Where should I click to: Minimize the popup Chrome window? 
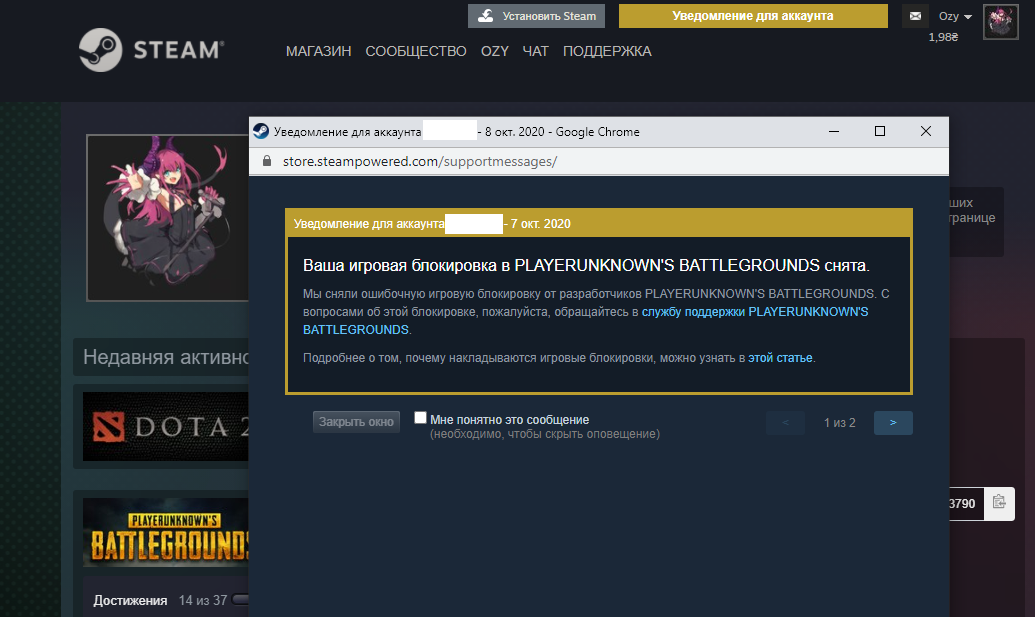click(x=834, y=131)
